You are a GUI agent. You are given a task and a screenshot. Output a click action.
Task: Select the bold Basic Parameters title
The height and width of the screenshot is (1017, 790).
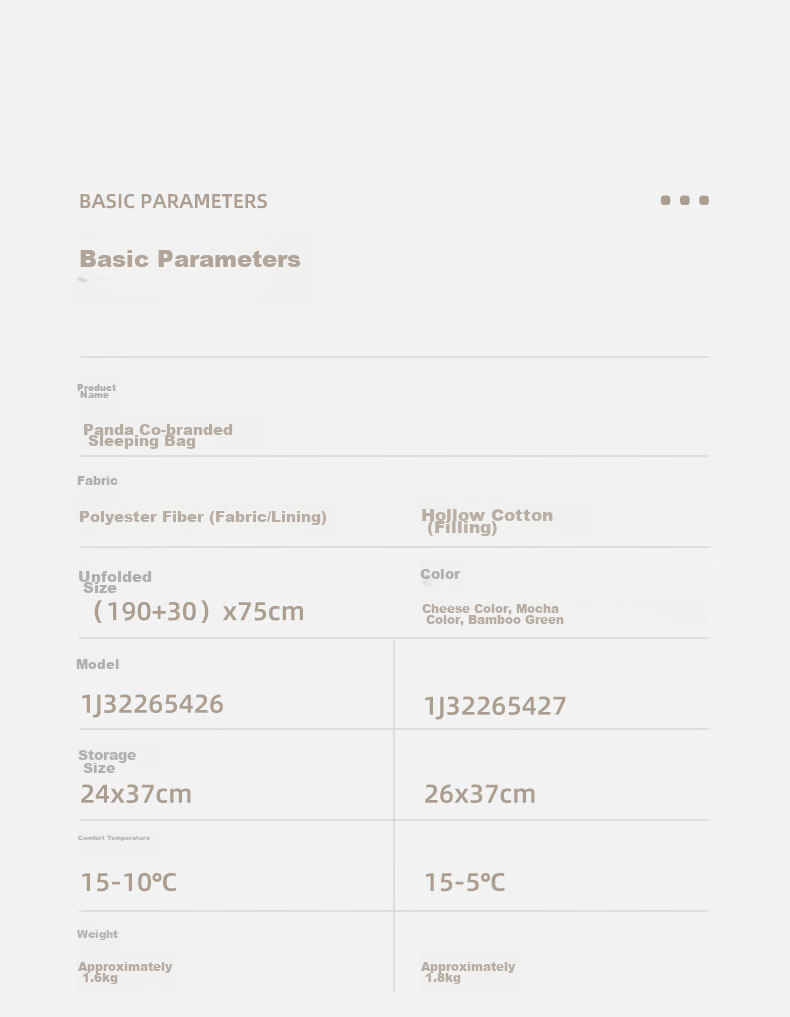click(190, 259)
